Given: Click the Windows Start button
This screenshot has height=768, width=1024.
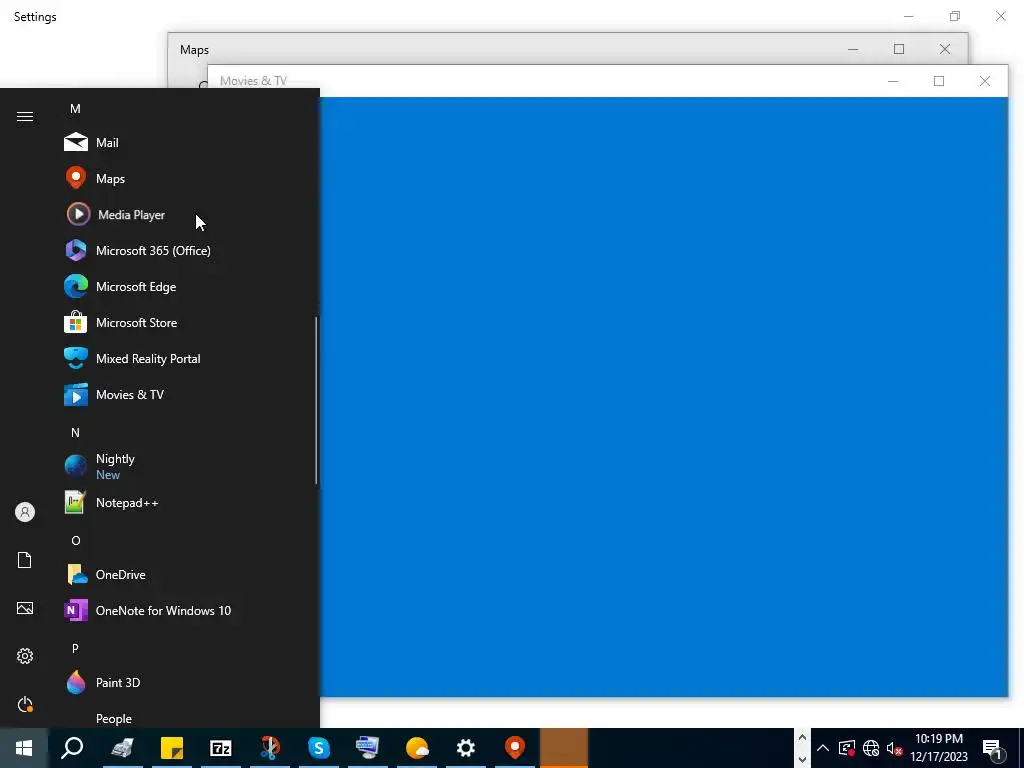Looking at the screenshot, I should [x=24, y=748].
